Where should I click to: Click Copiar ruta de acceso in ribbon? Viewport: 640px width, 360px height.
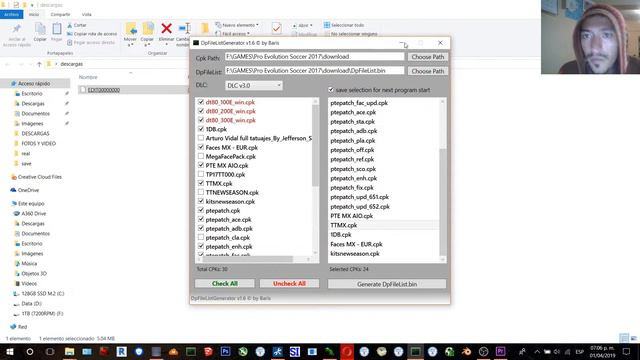(92, 34)
